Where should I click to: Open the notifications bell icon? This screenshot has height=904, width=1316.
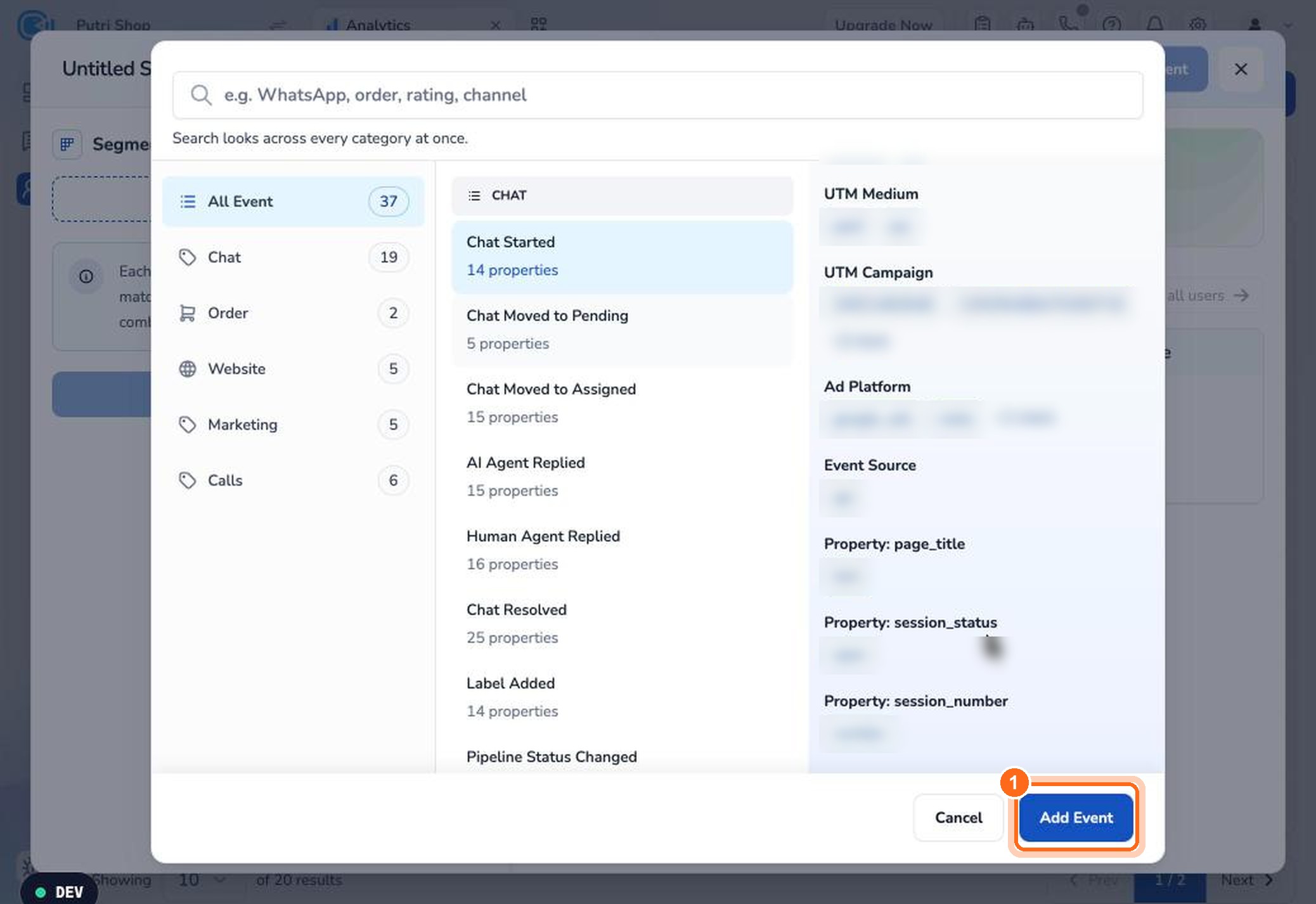pyautogui.click(x=1154, y=25)
